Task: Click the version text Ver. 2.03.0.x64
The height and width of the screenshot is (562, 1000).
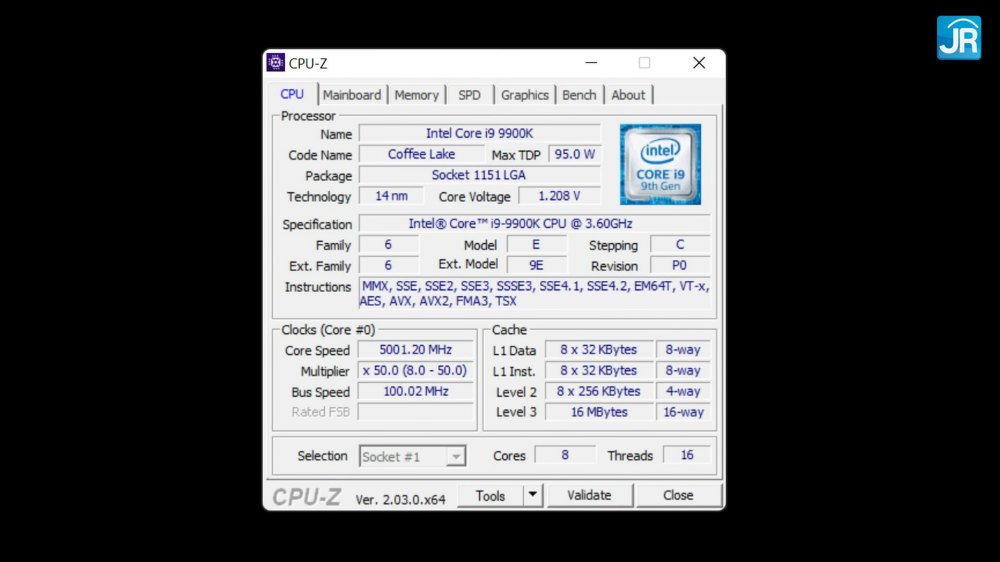Action: click(x=401, y=499)
